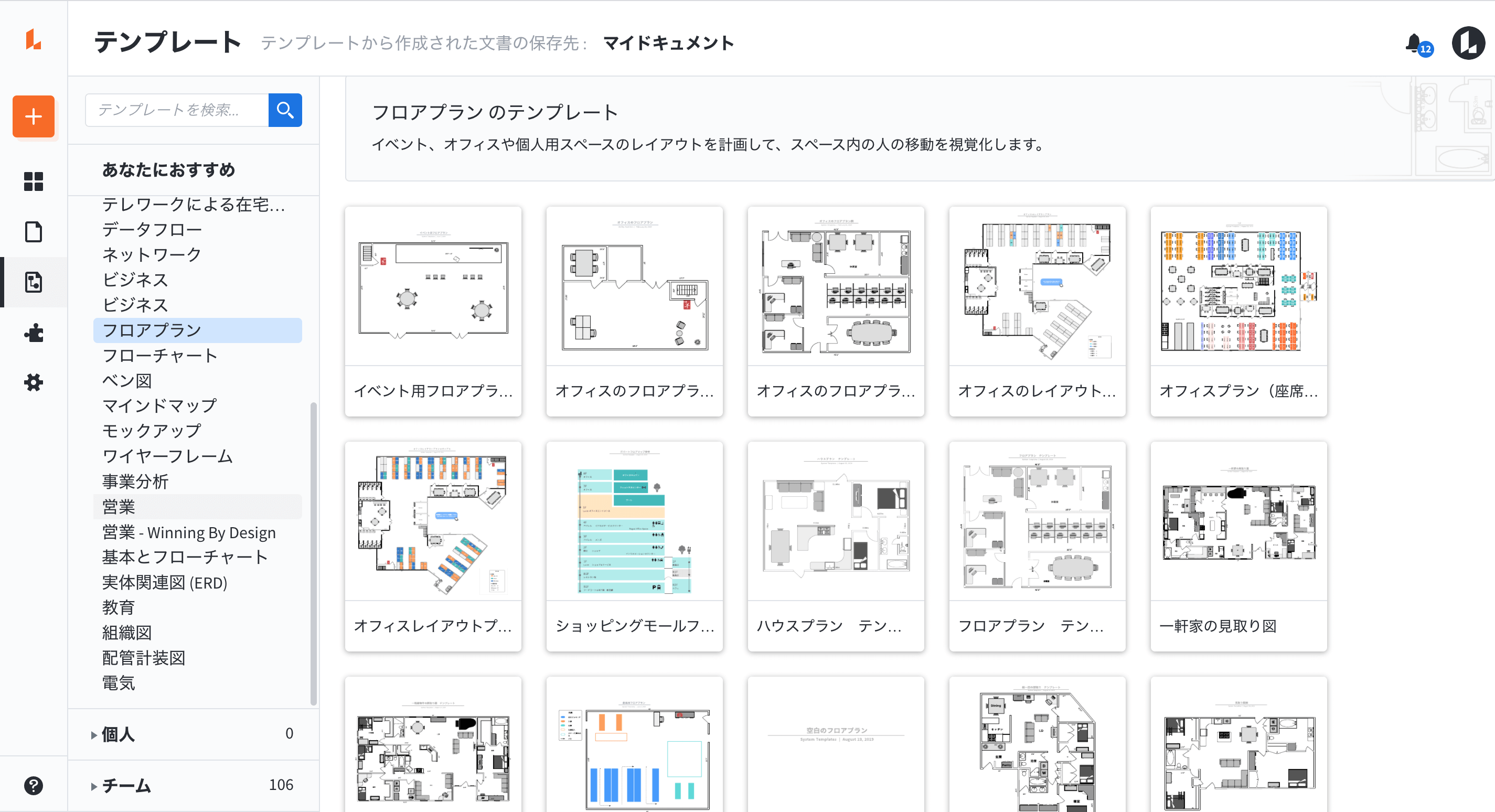
Task: Select フロアプラン category
Action: point(197,330)
